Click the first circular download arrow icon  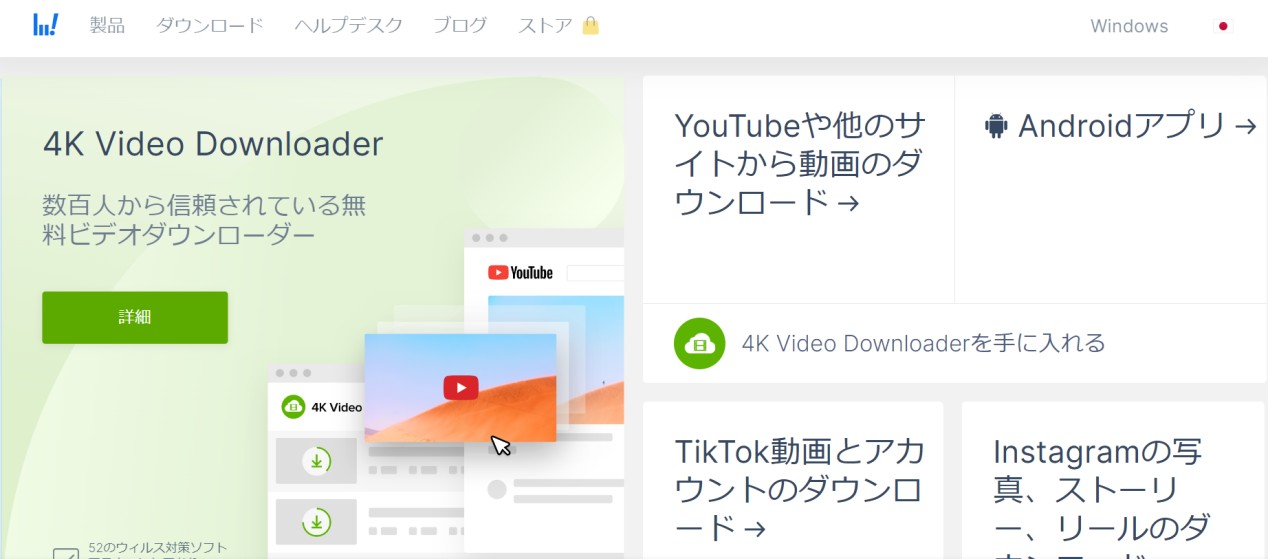(x=317, y=461)
